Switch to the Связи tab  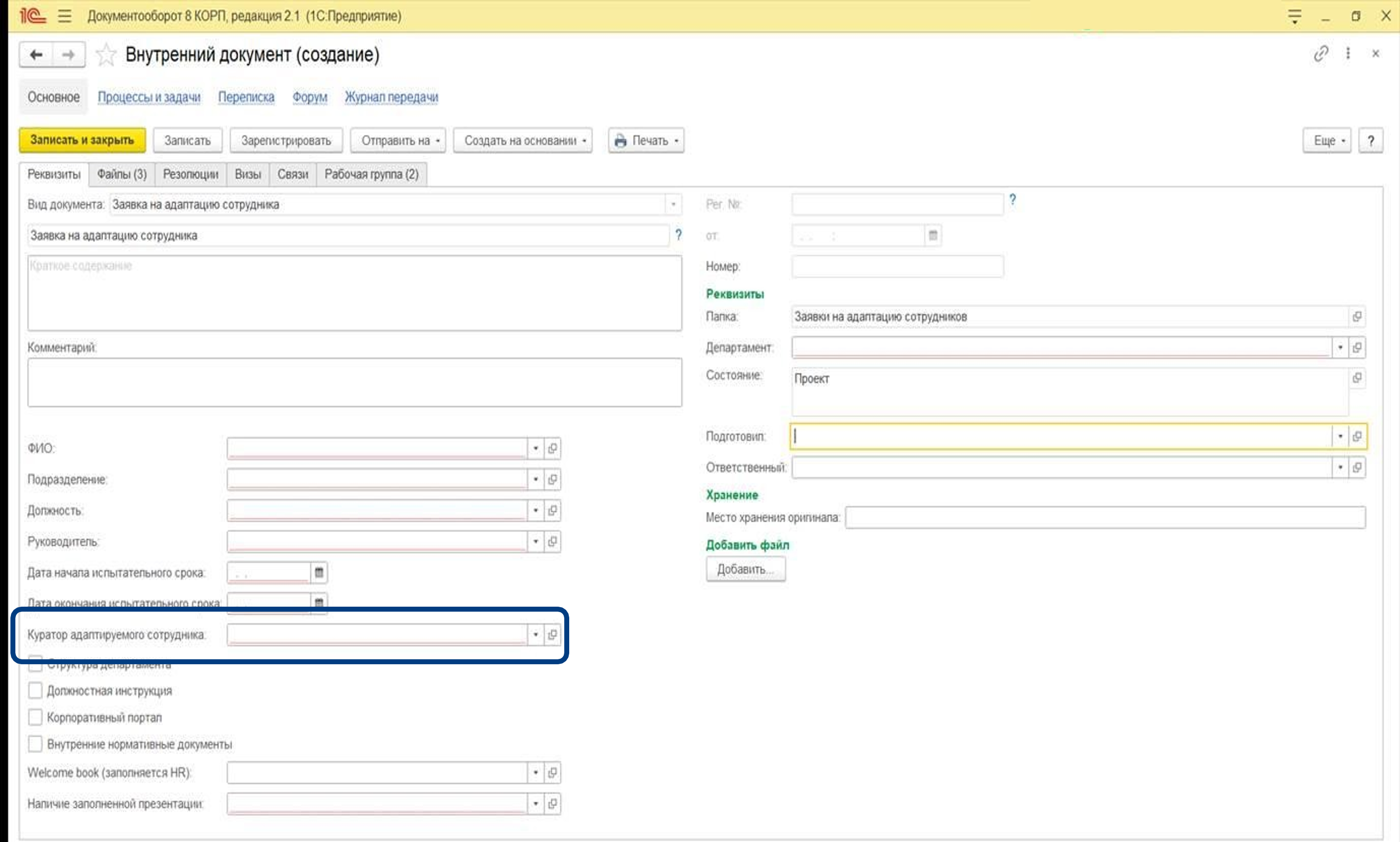point(293,174)
